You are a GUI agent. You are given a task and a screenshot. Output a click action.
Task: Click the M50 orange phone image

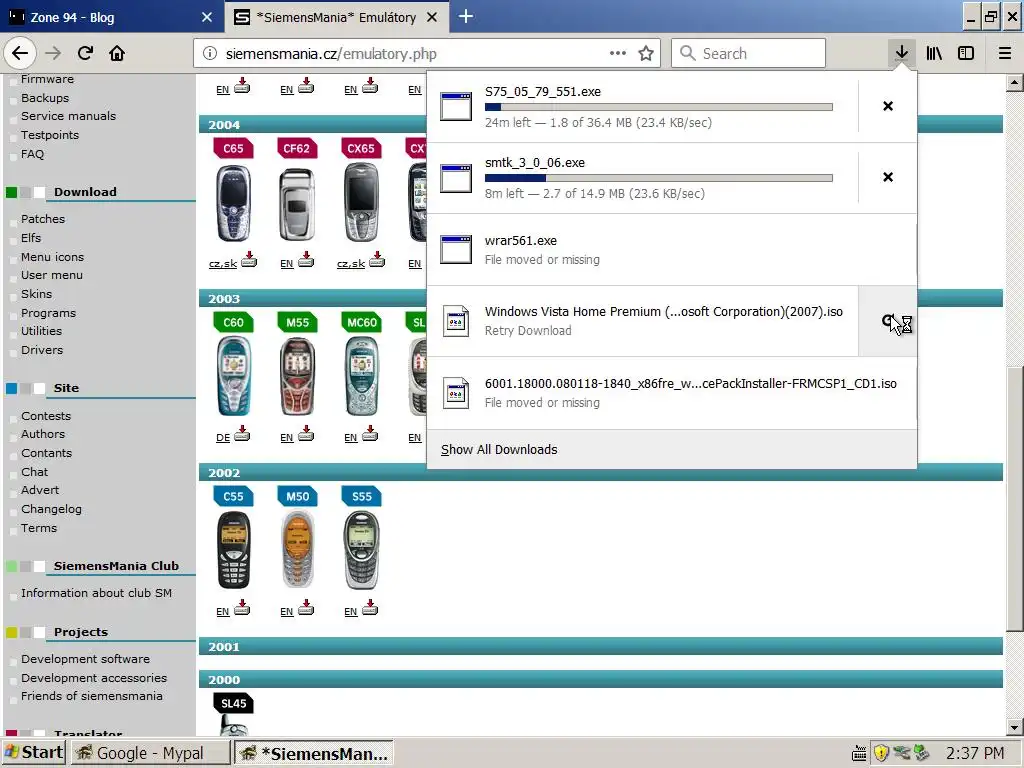coord(297,550)
